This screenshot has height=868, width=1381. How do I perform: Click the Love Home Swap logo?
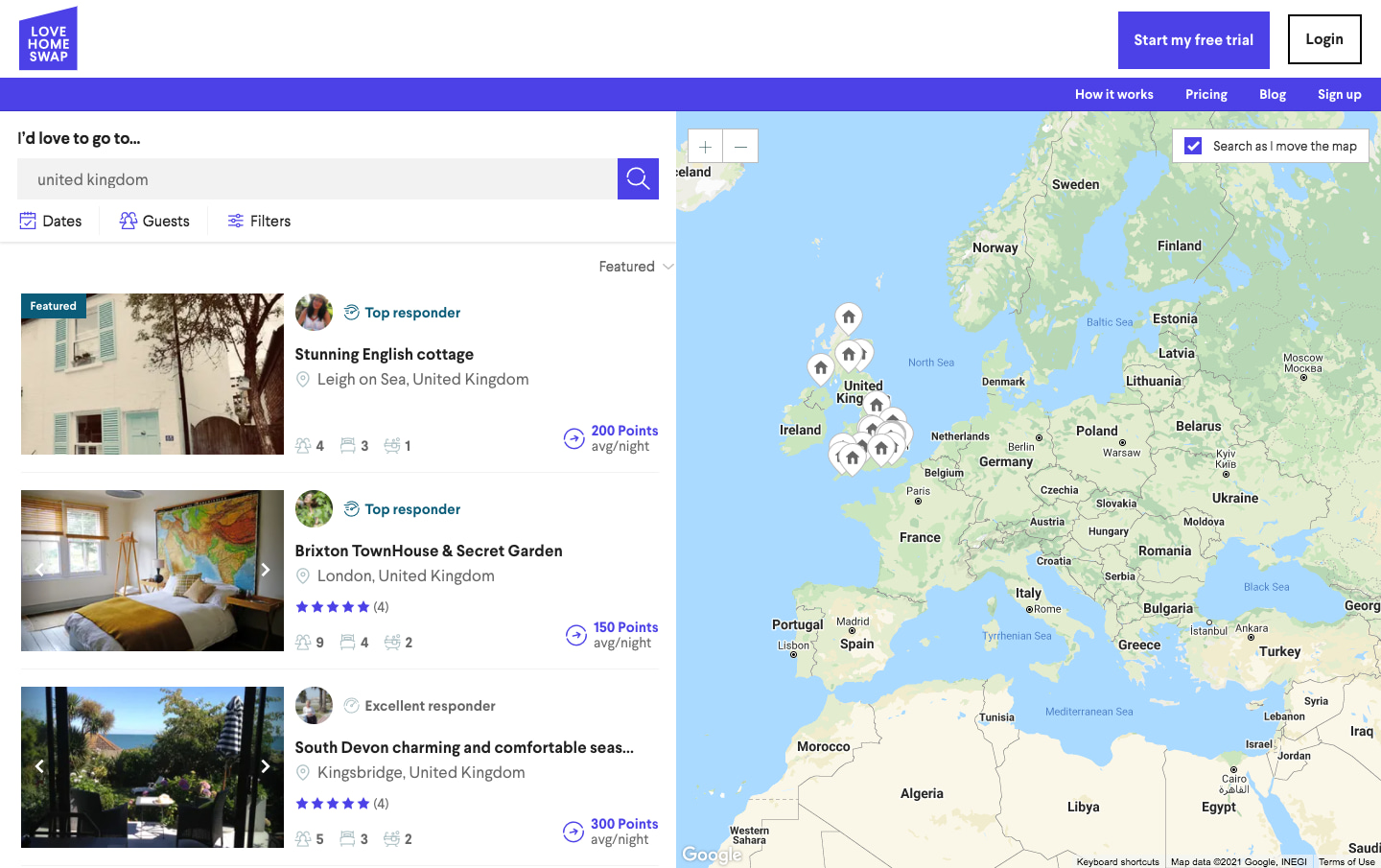pyautogui.click(x=48, y=39)
